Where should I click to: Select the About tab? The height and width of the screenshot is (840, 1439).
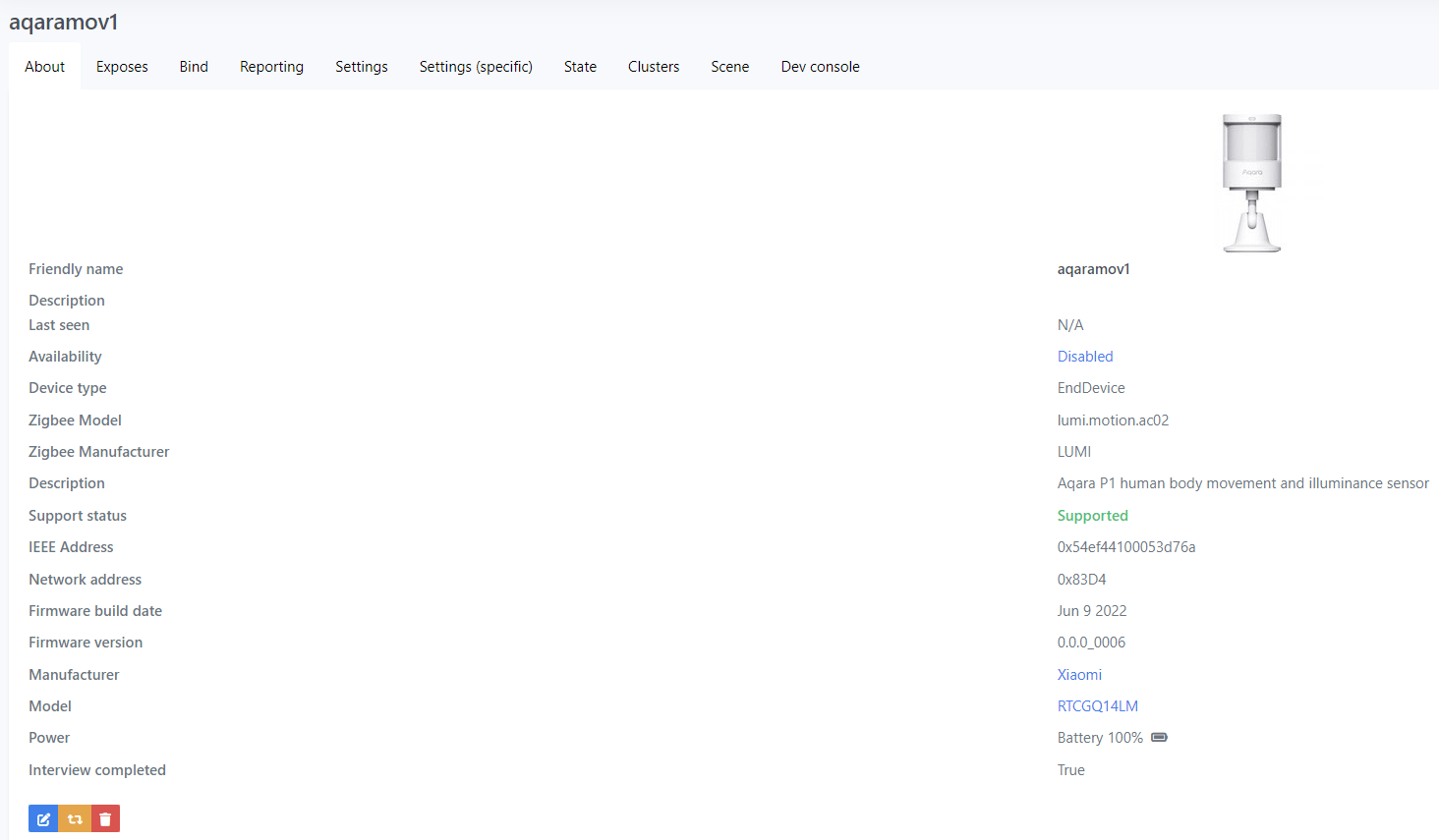(x=45, y=67)
